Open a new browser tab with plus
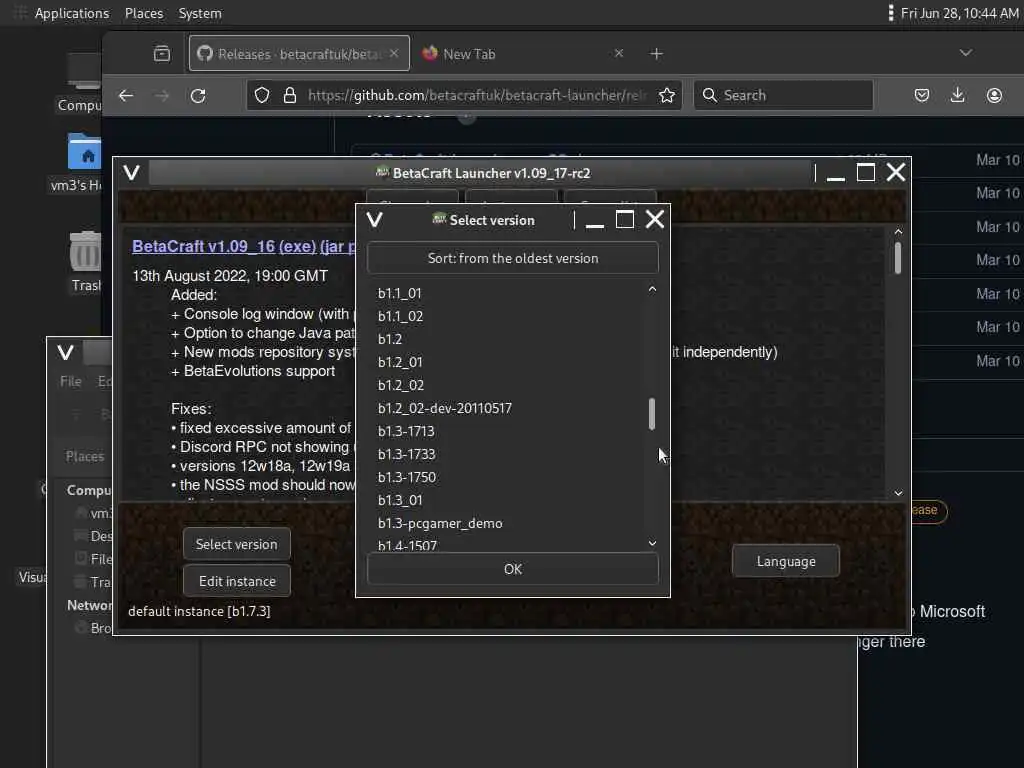Screen dimensions: 1024x768 [656, 54]
